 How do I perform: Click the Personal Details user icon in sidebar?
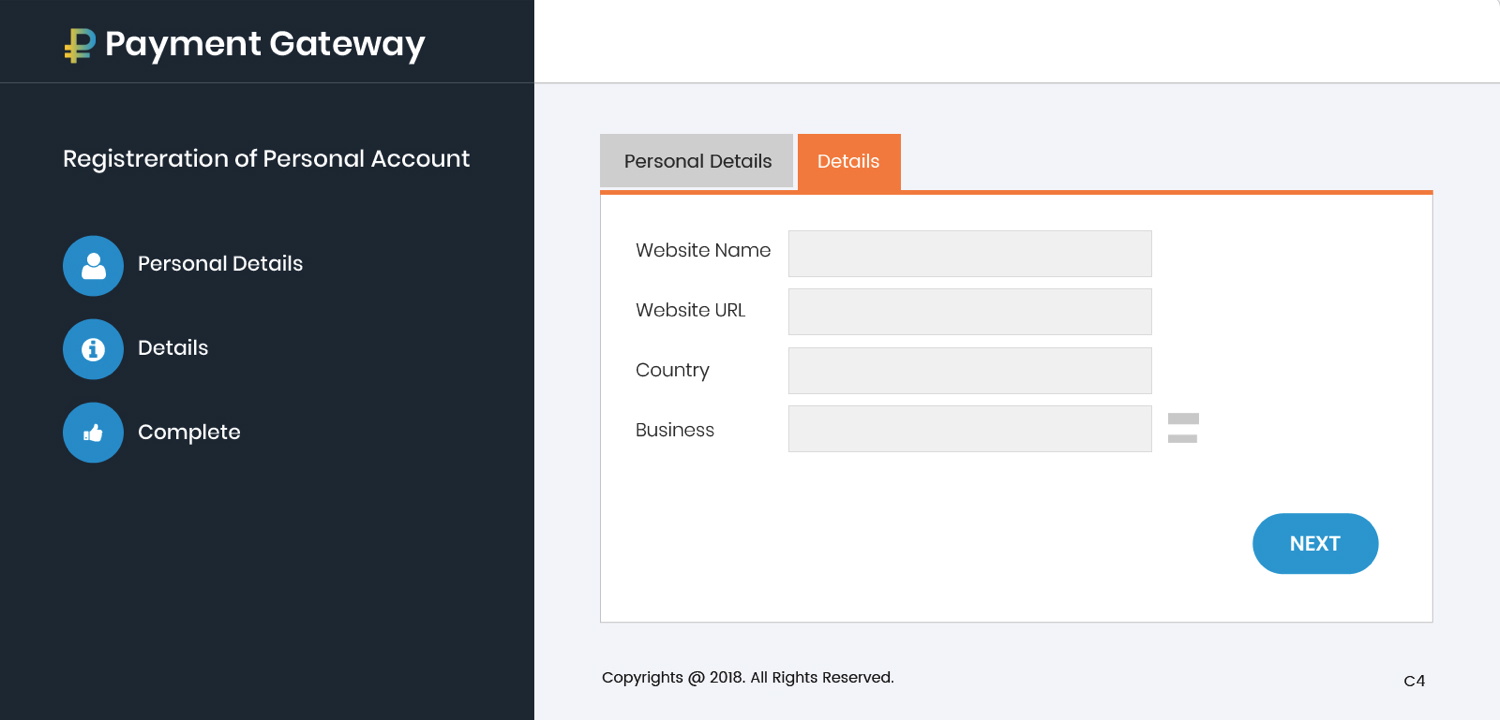93,265
